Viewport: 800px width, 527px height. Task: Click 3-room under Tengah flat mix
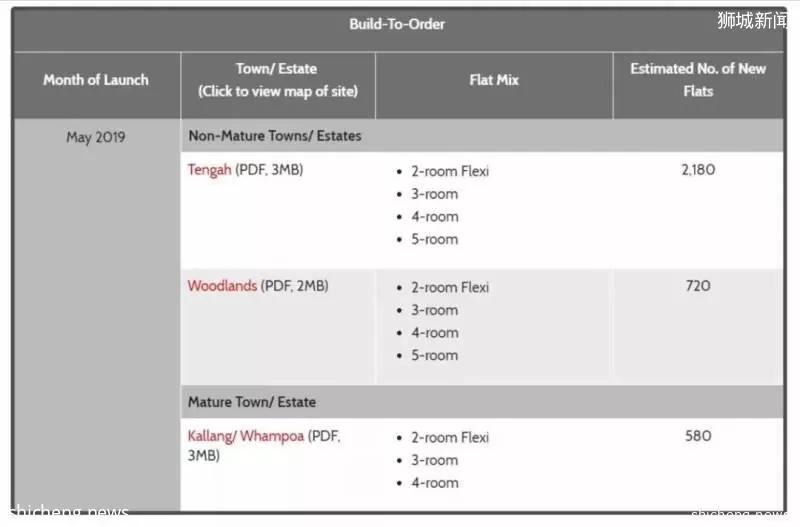click(x=435, y=194)
